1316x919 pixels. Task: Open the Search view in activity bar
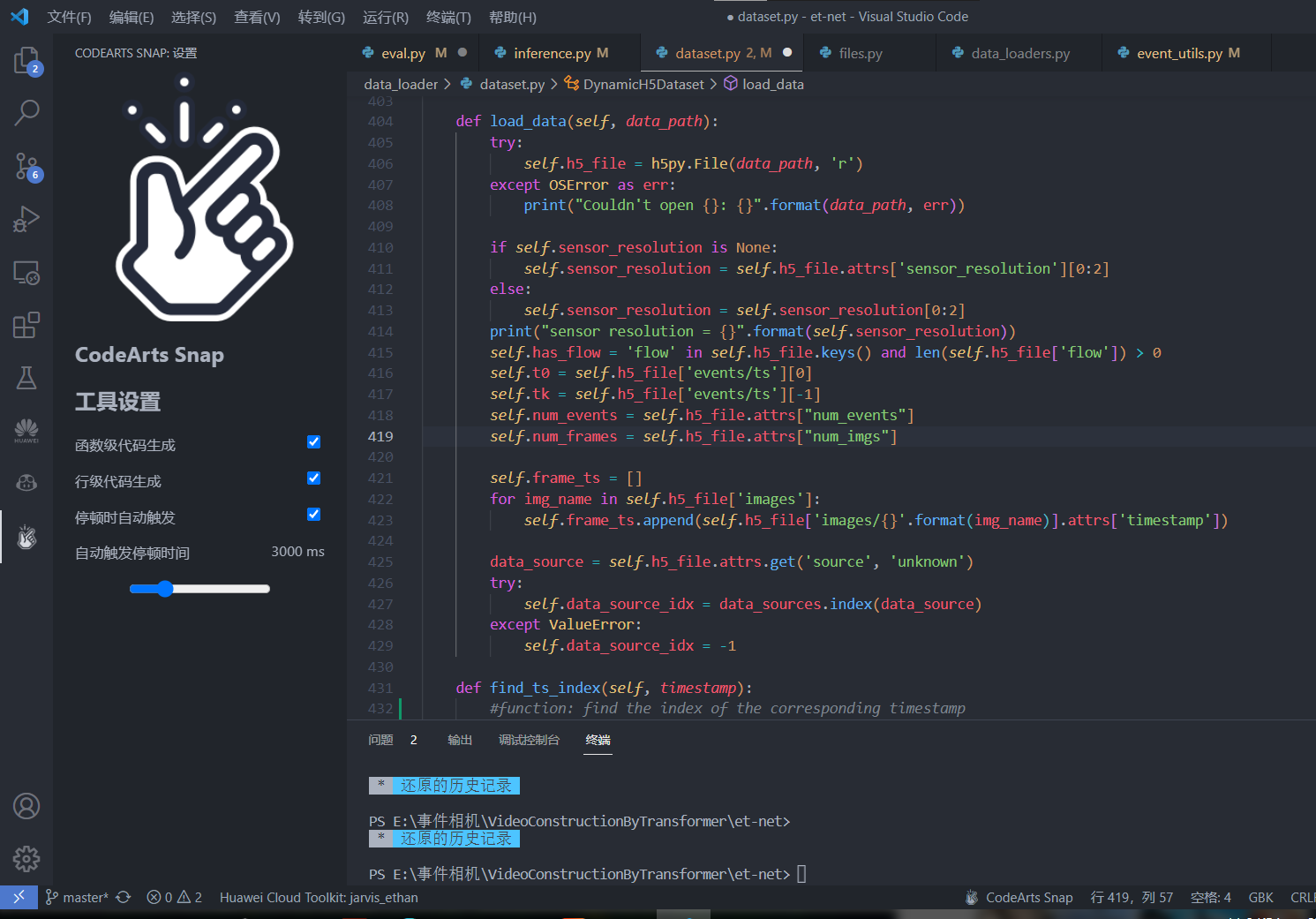point(26,113)
